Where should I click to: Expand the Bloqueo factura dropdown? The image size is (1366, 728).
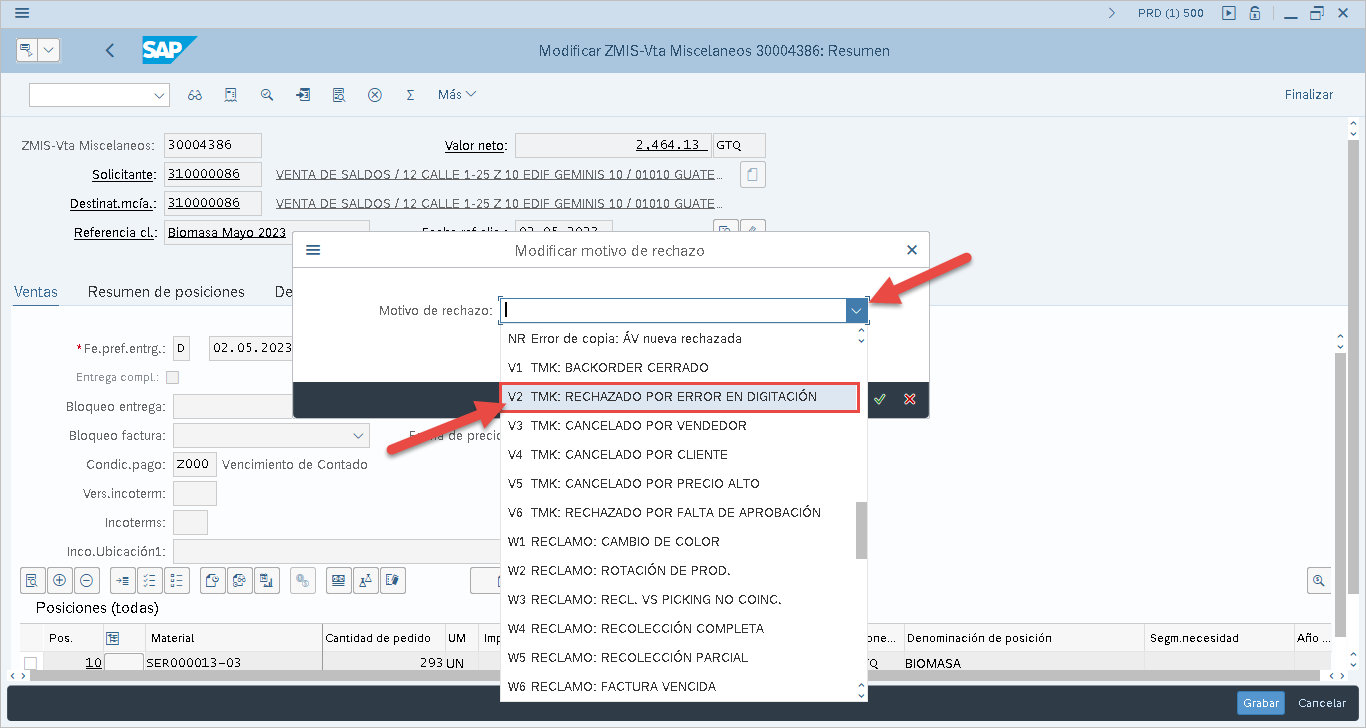359,436
